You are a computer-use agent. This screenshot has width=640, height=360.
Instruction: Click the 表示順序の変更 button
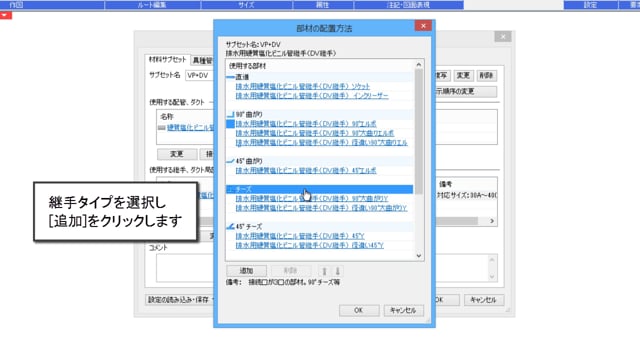465,91
